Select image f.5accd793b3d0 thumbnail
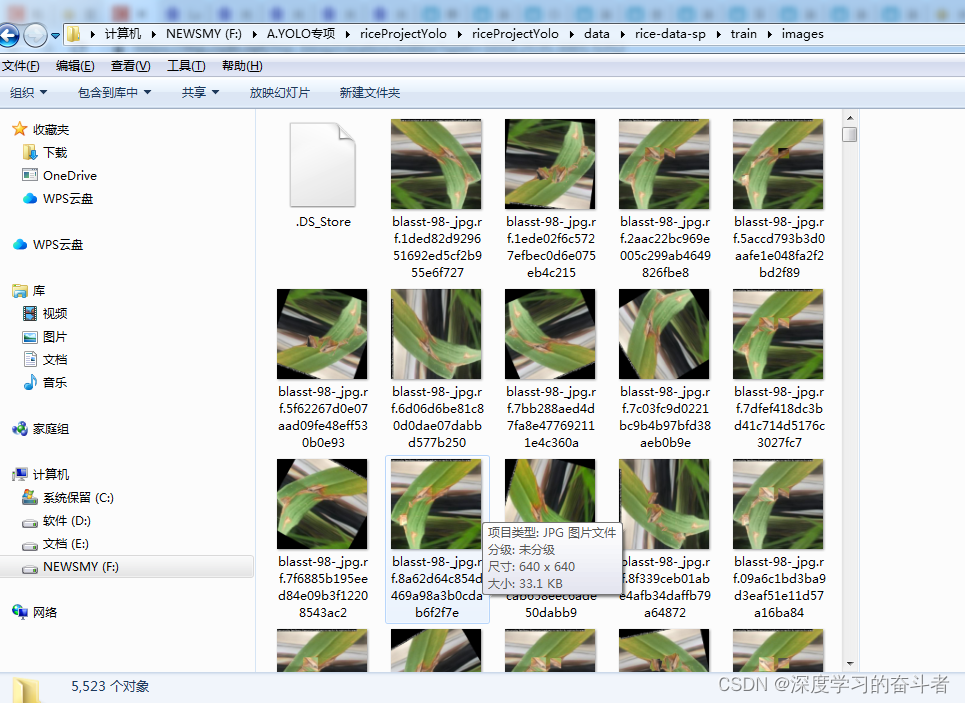The height and width of the screenshot is (703, 965). 778,164
